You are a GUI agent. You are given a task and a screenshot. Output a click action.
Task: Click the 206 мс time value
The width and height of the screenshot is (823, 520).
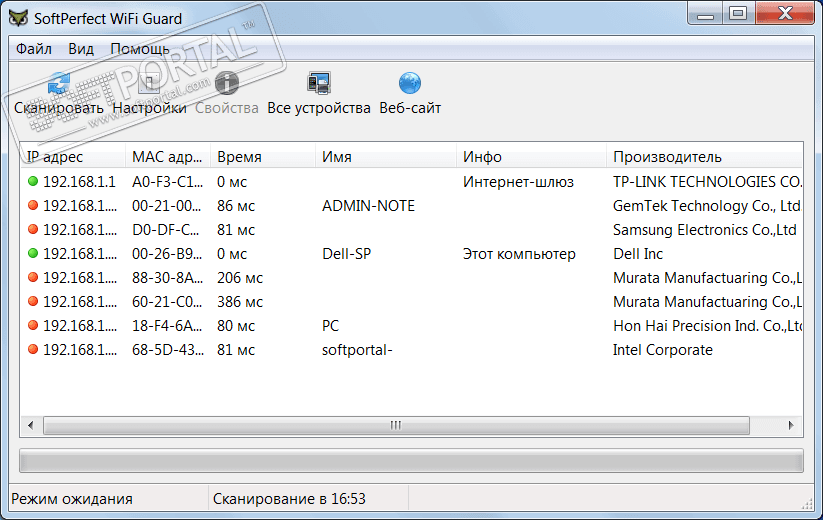point(240,278)
